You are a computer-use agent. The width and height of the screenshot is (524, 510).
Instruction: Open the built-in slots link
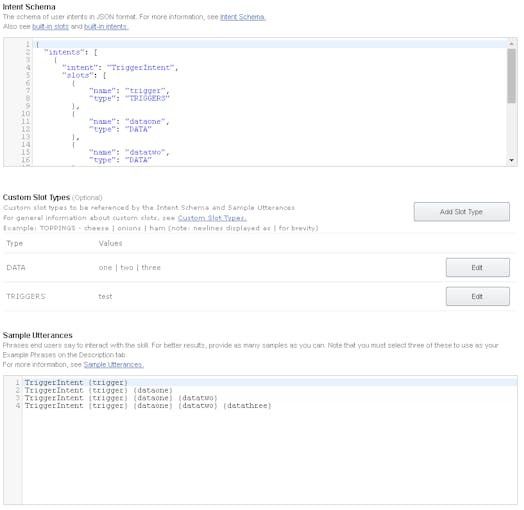[x=50, y=26]
